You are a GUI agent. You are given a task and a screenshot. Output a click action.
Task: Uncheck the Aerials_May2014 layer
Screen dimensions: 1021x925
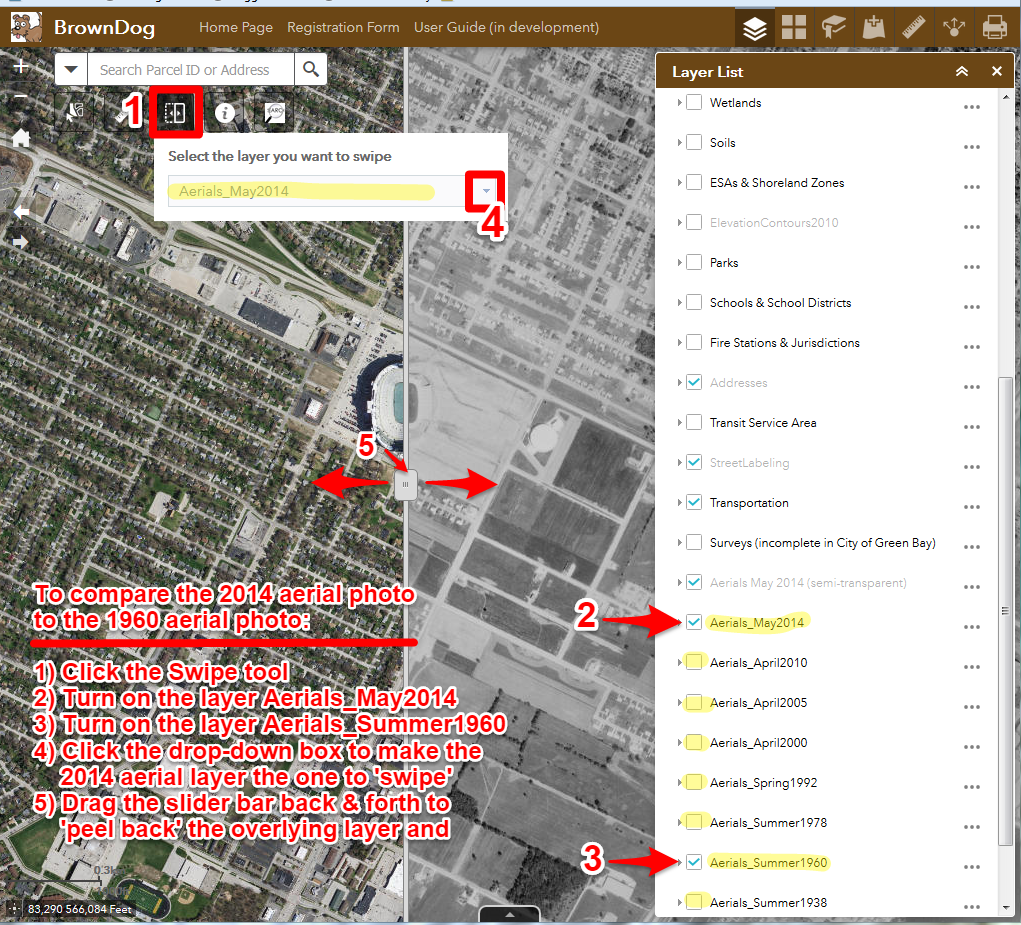[x=694, y=622]
